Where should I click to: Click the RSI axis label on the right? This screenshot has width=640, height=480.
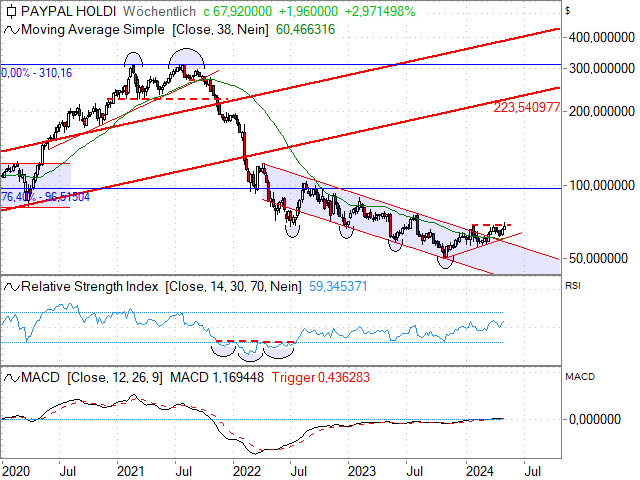pyautogui.click(x=573, y=286)
